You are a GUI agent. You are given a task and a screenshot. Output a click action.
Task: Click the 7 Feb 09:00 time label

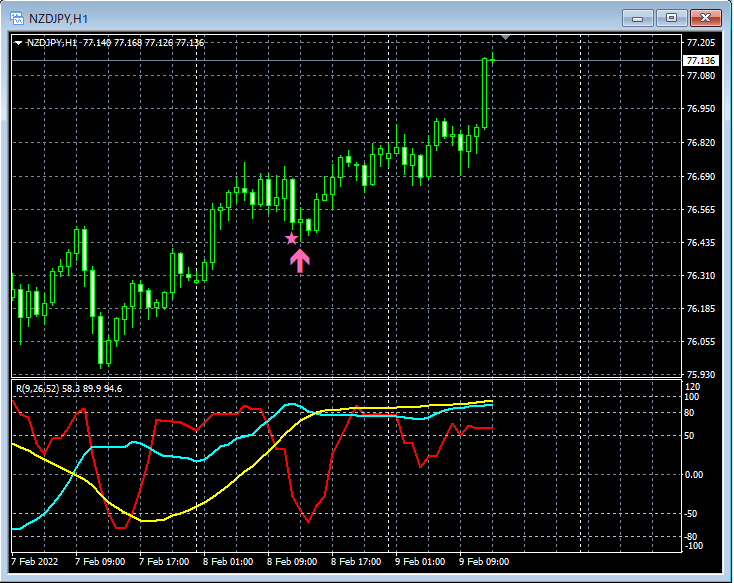[x=100, y=561]
